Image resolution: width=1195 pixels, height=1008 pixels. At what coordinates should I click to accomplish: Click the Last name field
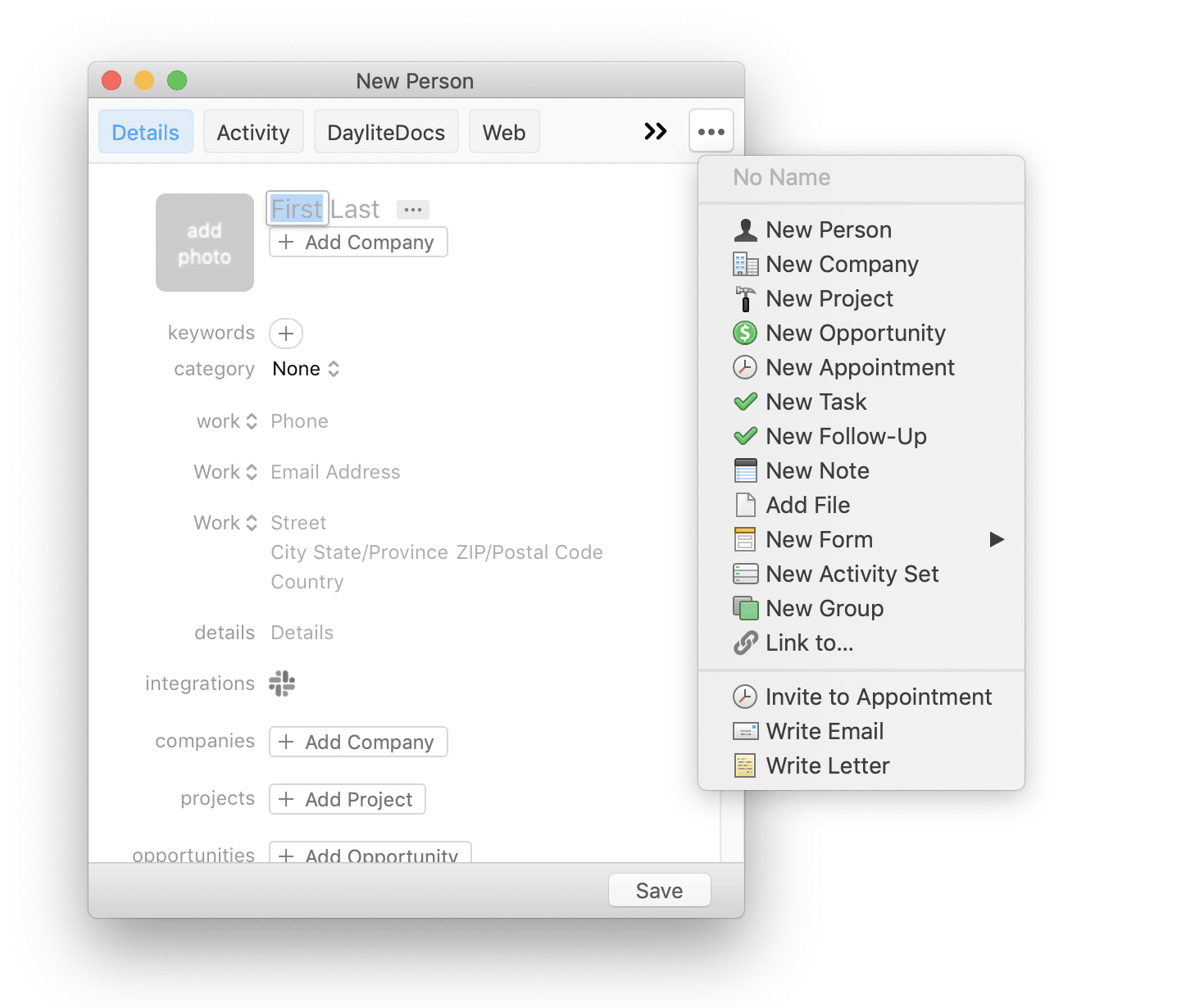point(355,210)
